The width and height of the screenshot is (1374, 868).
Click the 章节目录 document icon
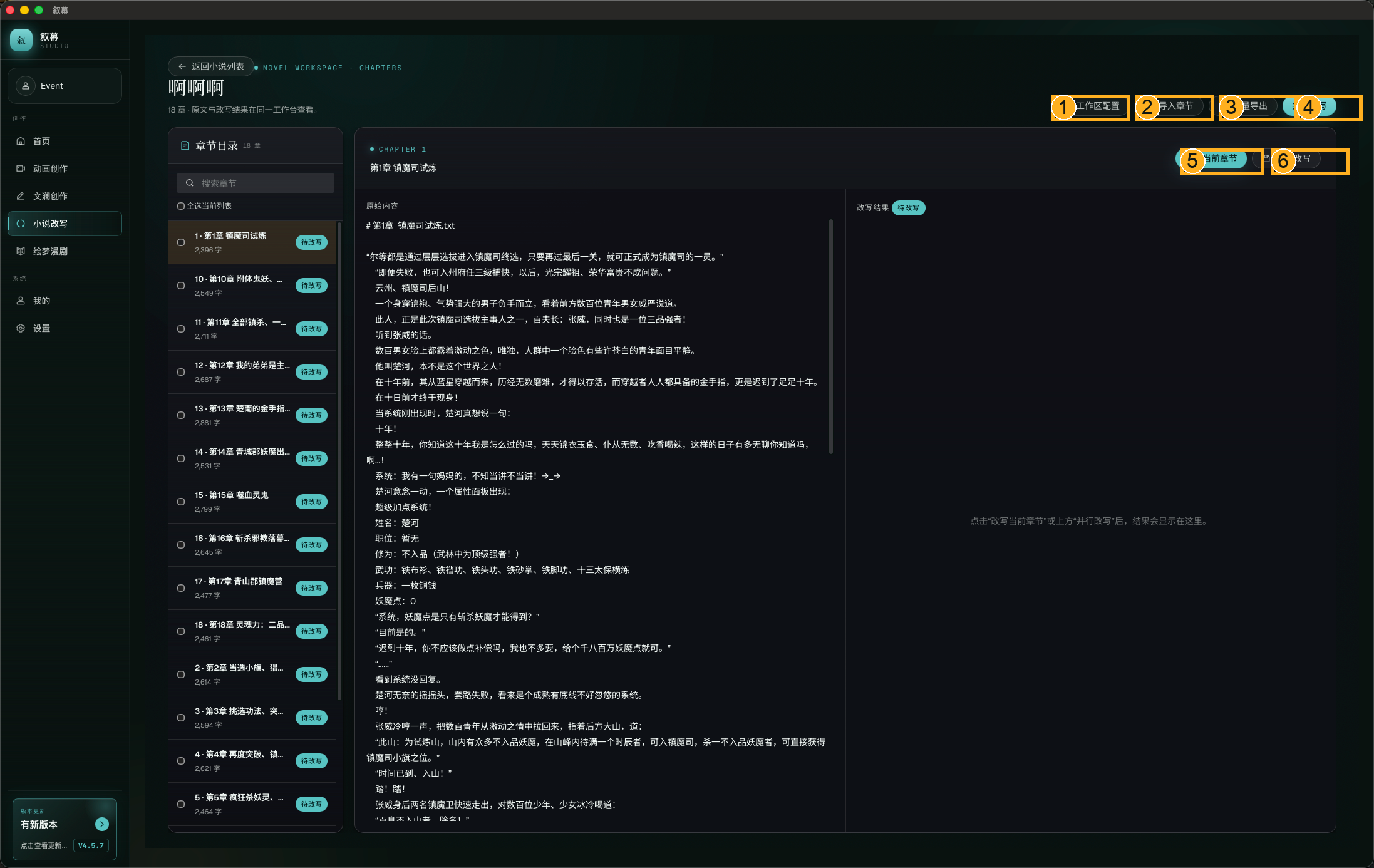185,145
